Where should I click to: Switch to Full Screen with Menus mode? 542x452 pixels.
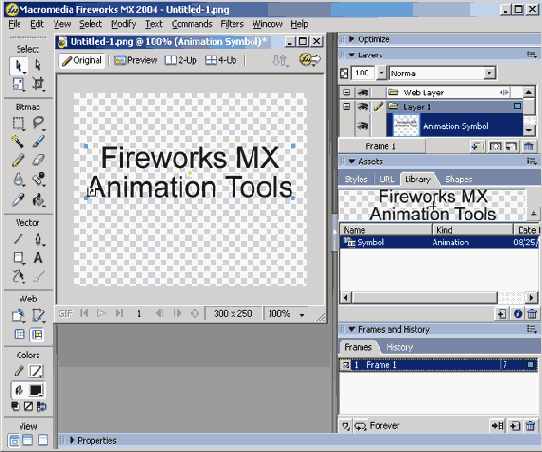pos(28,440)
